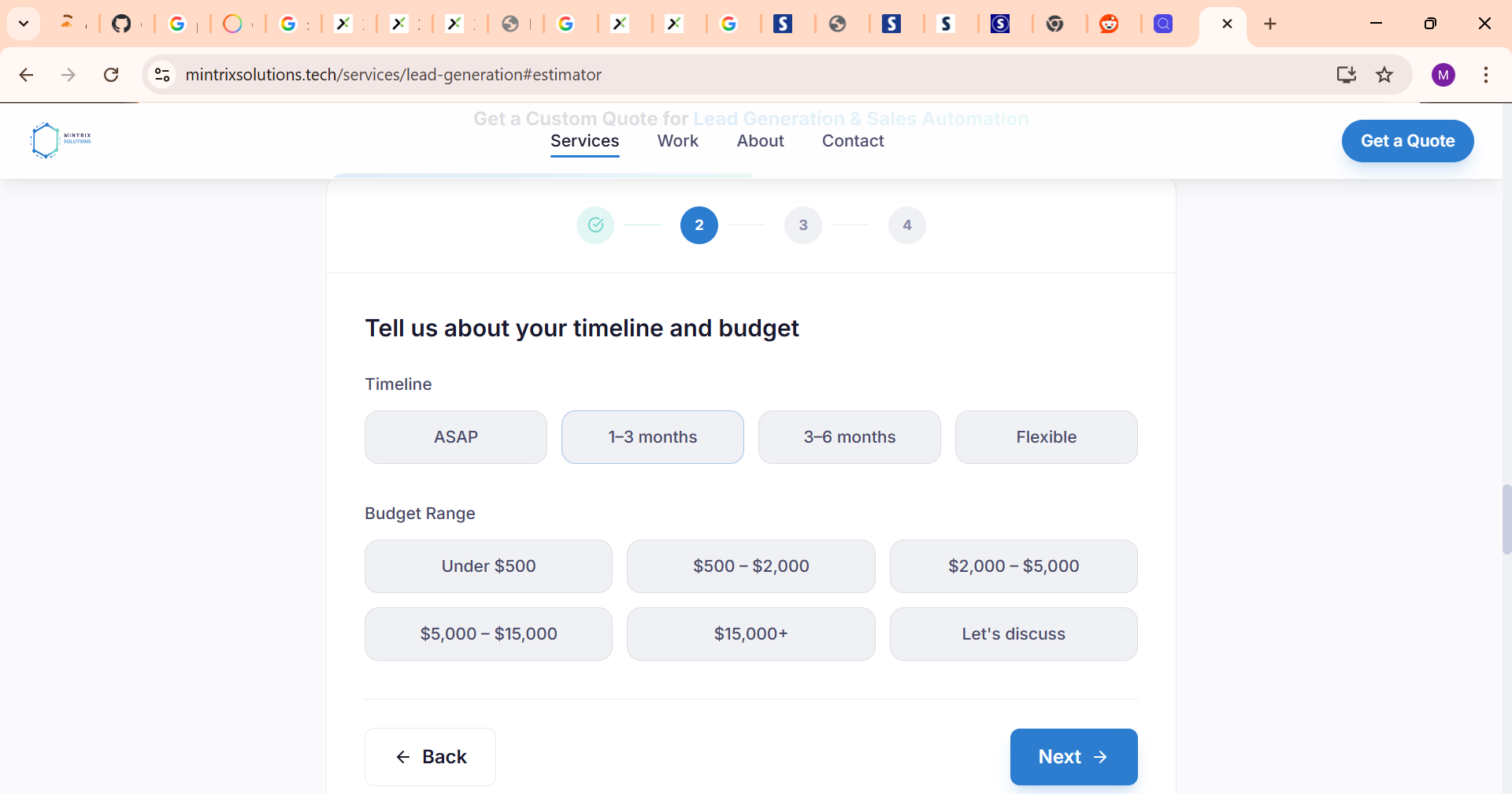Select the ASAP timeline option
The image size is (1512, 794).
[456, 437]
